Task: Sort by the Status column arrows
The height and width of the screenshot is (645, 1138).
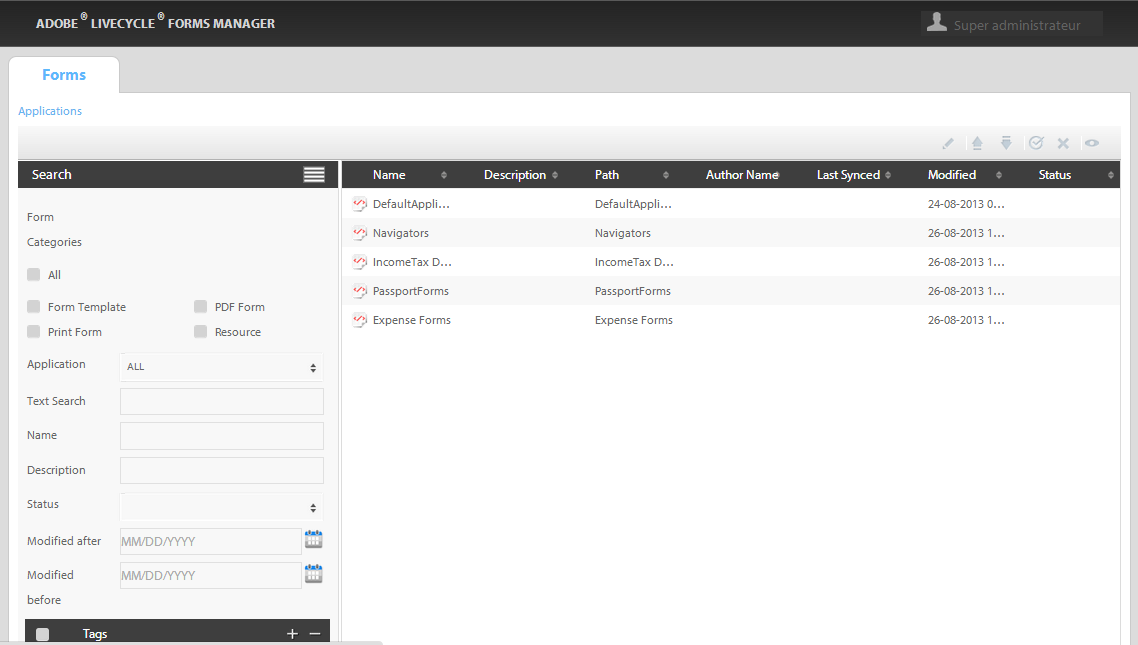Action: point(1110,175)
